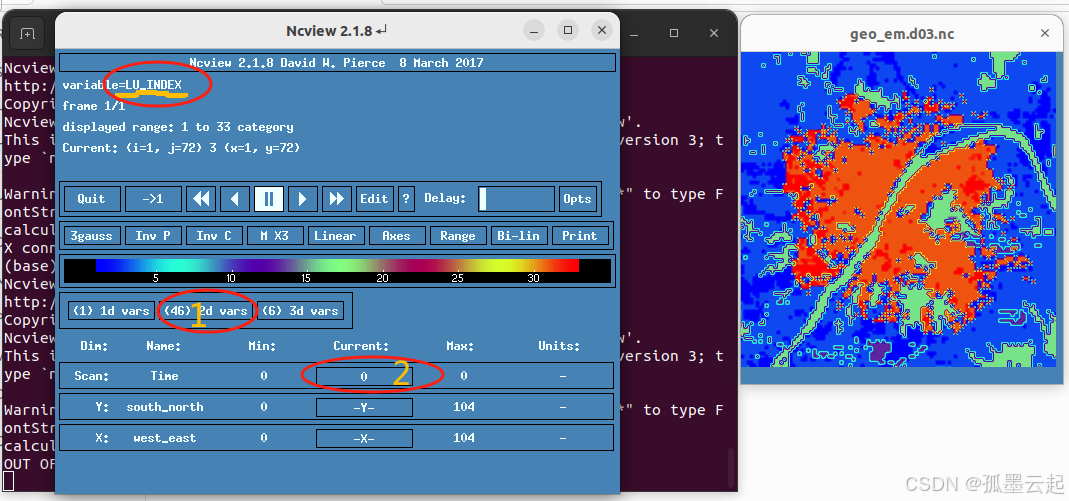
Task: Click the LU_INDEX map in geo_em.d03.nc window
Action: tap(898, 209)
